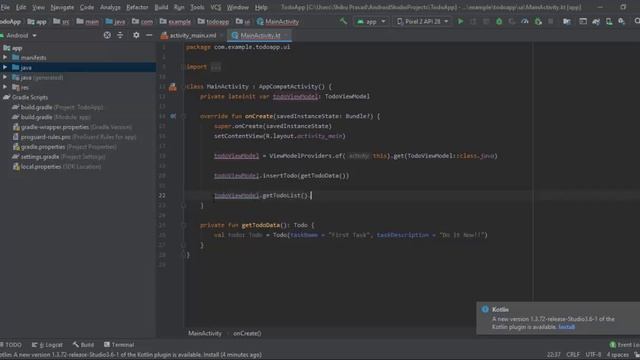Click the override gutter icon beside onCreate
Viewport: 640px width, 360px height.
coord(173,116)
